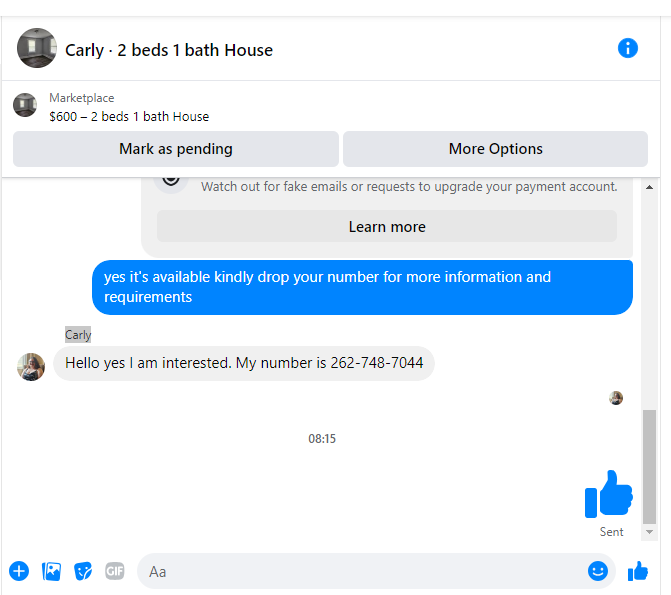Screen dimensions: 671x595
Task: Open Carly's profile picture in chat
Action: click(x=31, y=367)
